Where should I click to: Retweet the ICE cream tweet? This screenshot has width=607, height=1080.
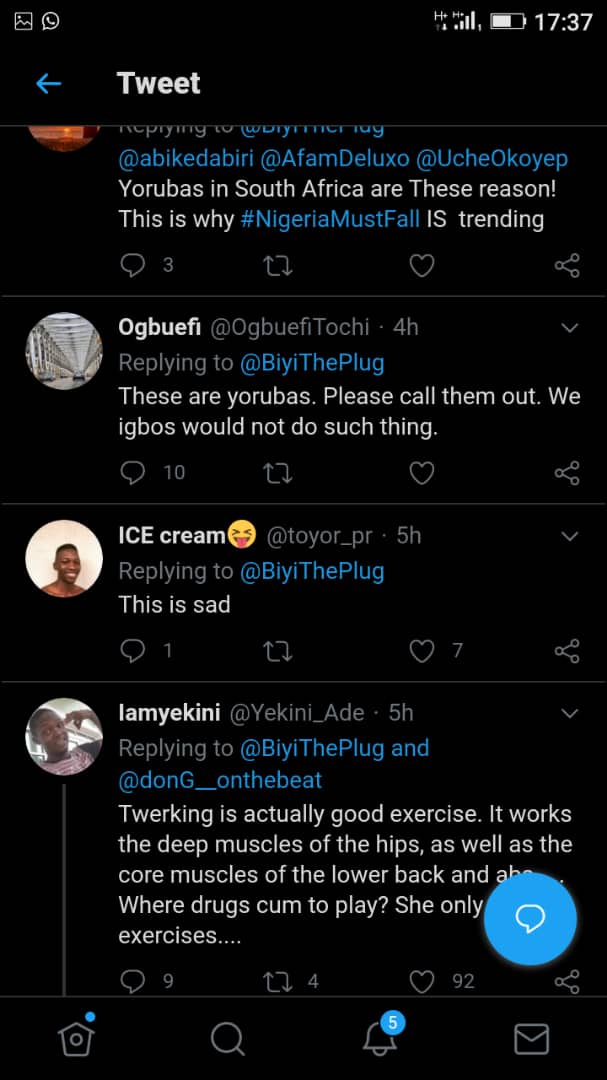276,652
